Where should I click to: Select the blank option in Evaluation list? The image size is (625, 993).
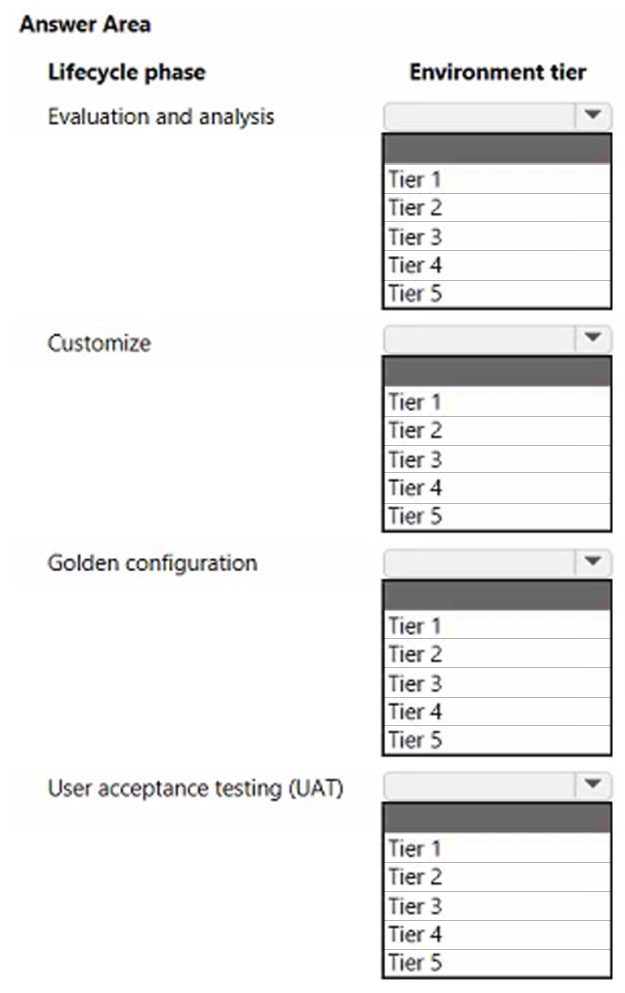[497, 149]
